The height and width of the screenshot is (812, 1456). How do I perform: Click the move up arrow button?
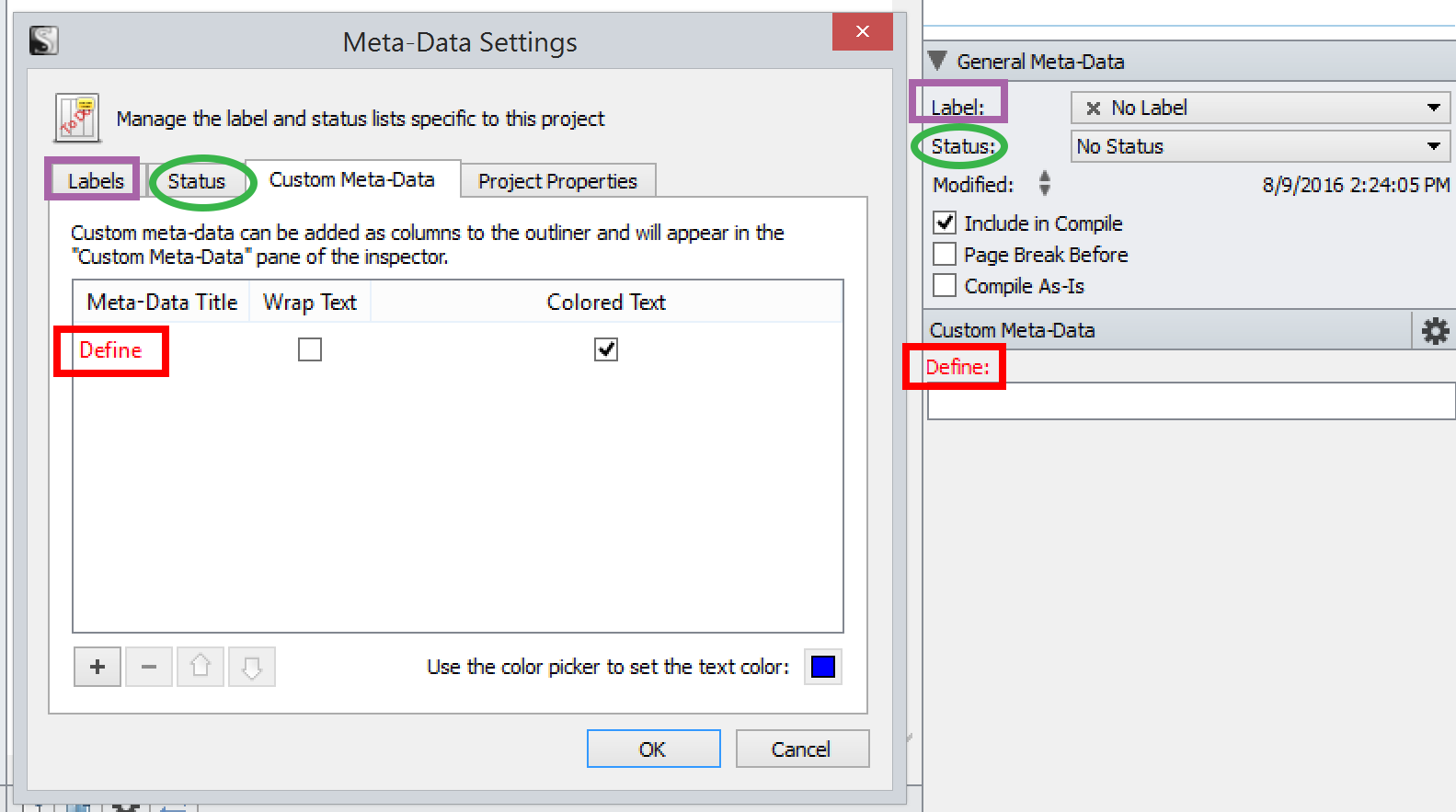[201, 667]
